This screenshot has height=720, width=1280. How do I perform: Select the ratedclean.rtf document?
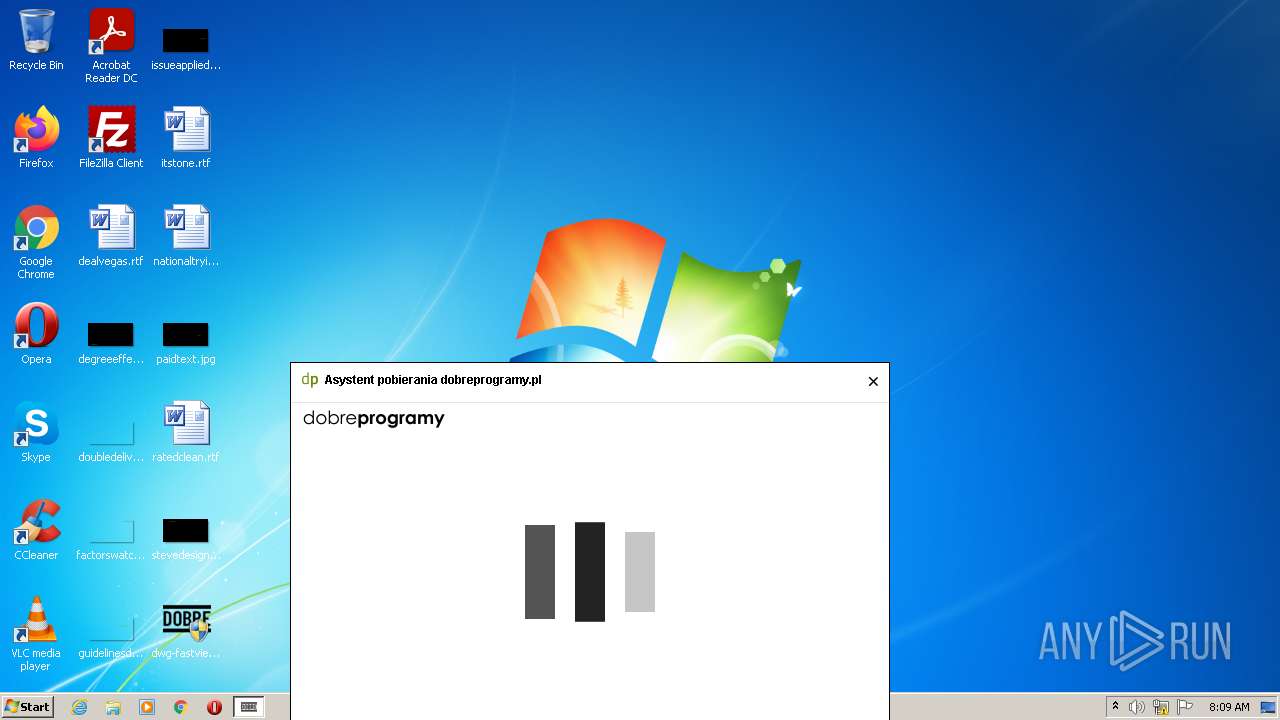click(186, 432)
